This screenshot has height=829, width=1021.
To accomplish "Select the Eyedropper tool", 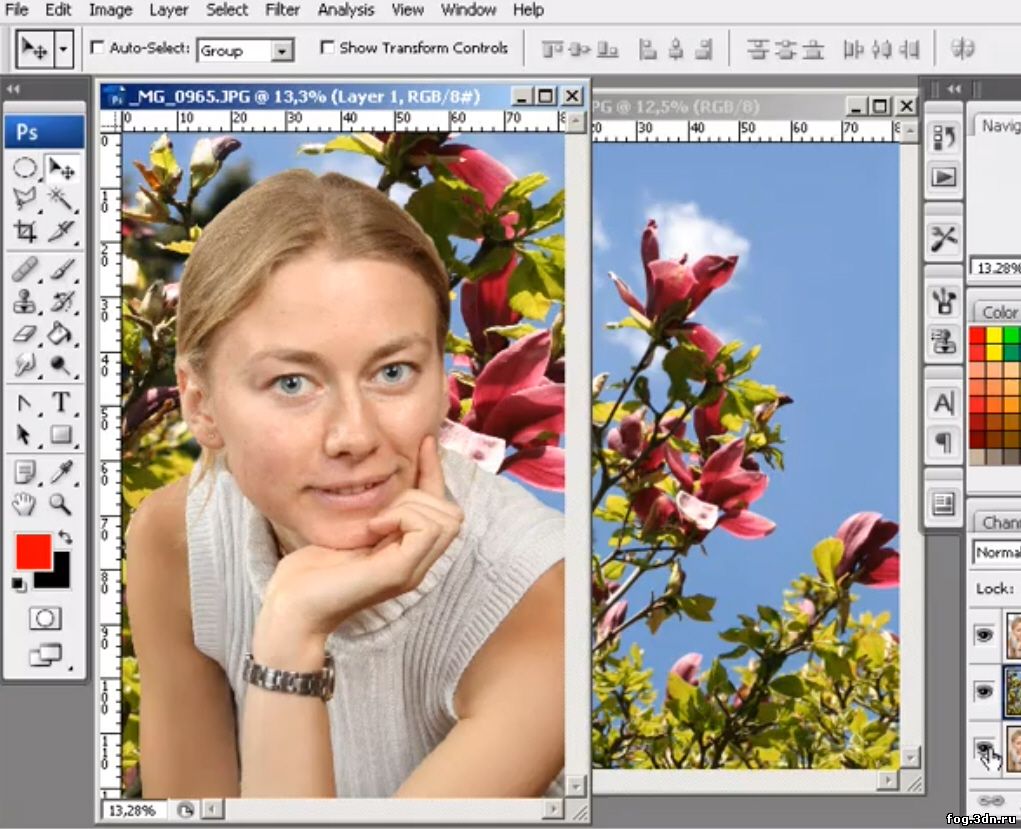I will click(x=61, y=472).
